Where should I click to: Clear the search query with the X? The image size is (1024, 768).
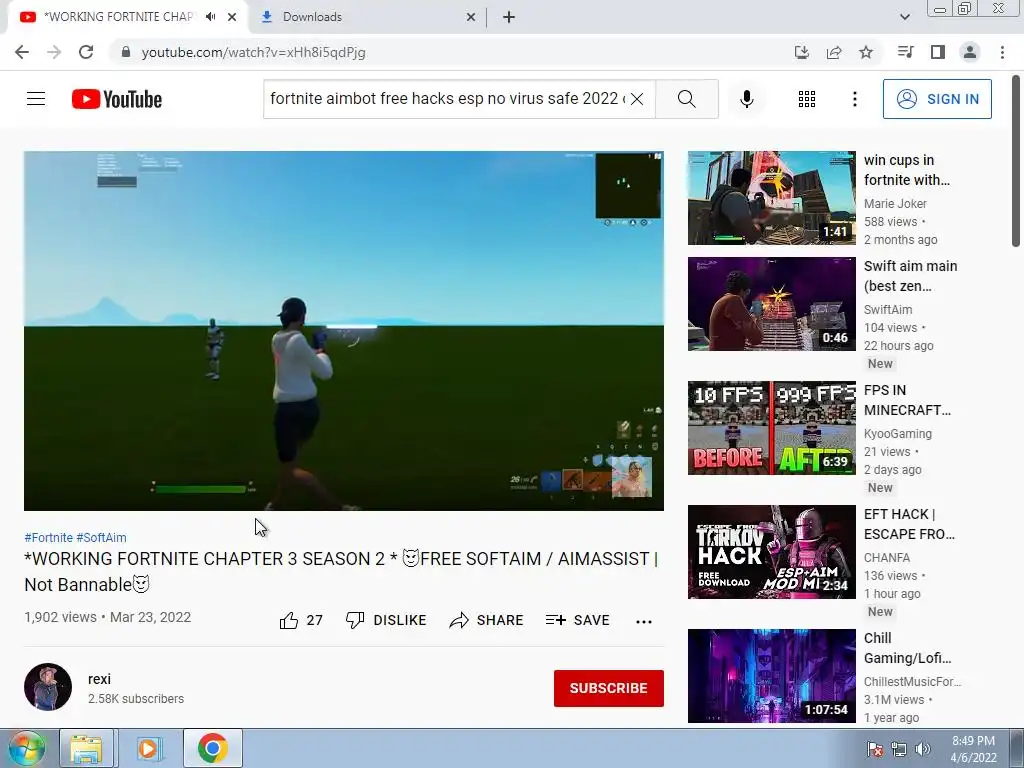pos(637,99)
